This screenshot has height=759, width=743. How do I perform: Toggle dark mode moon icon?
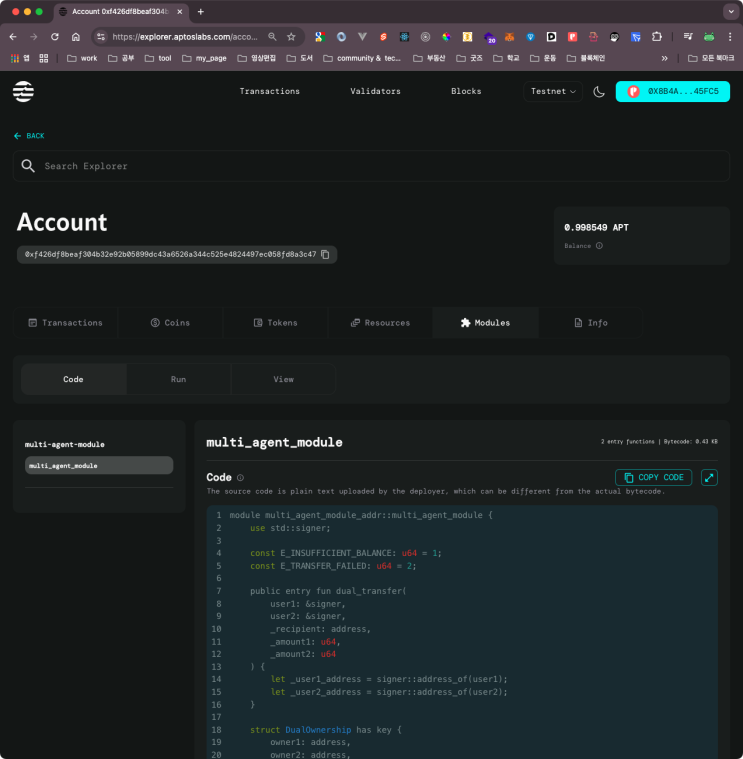pos(599,91)
